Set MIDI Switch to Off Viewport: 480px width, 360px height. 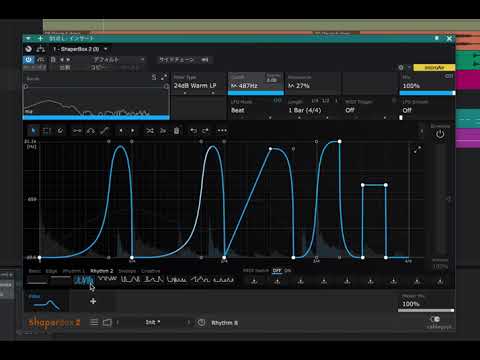click(277, 271)
